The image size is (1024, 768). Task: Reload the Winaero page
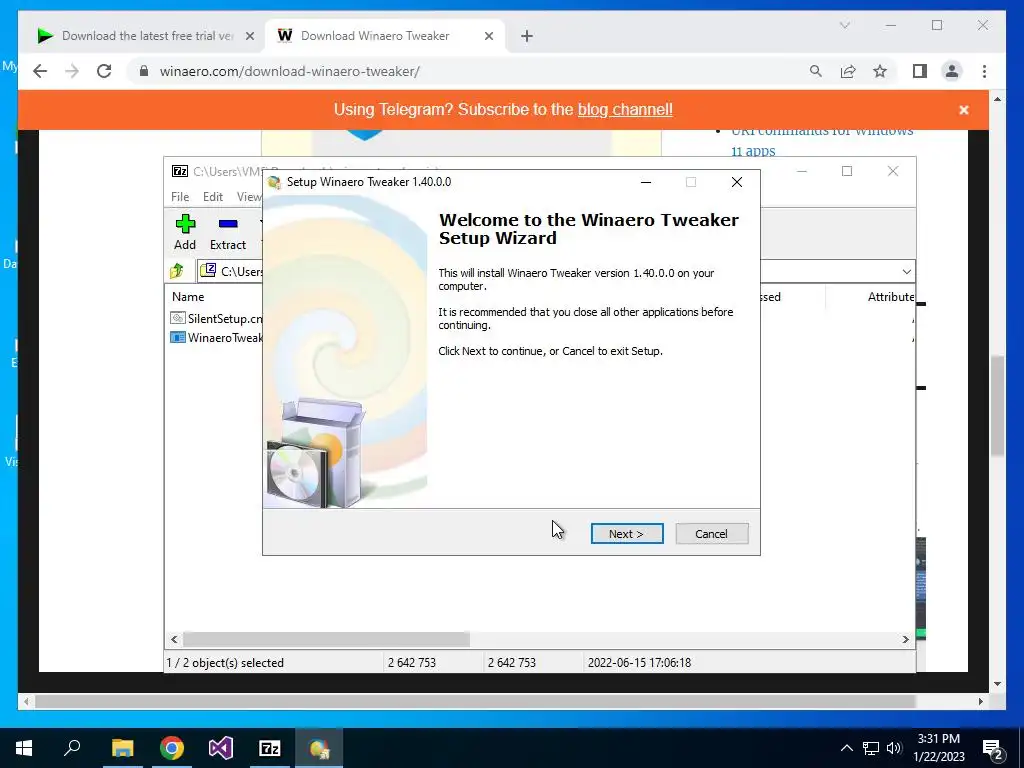[104, 71]
